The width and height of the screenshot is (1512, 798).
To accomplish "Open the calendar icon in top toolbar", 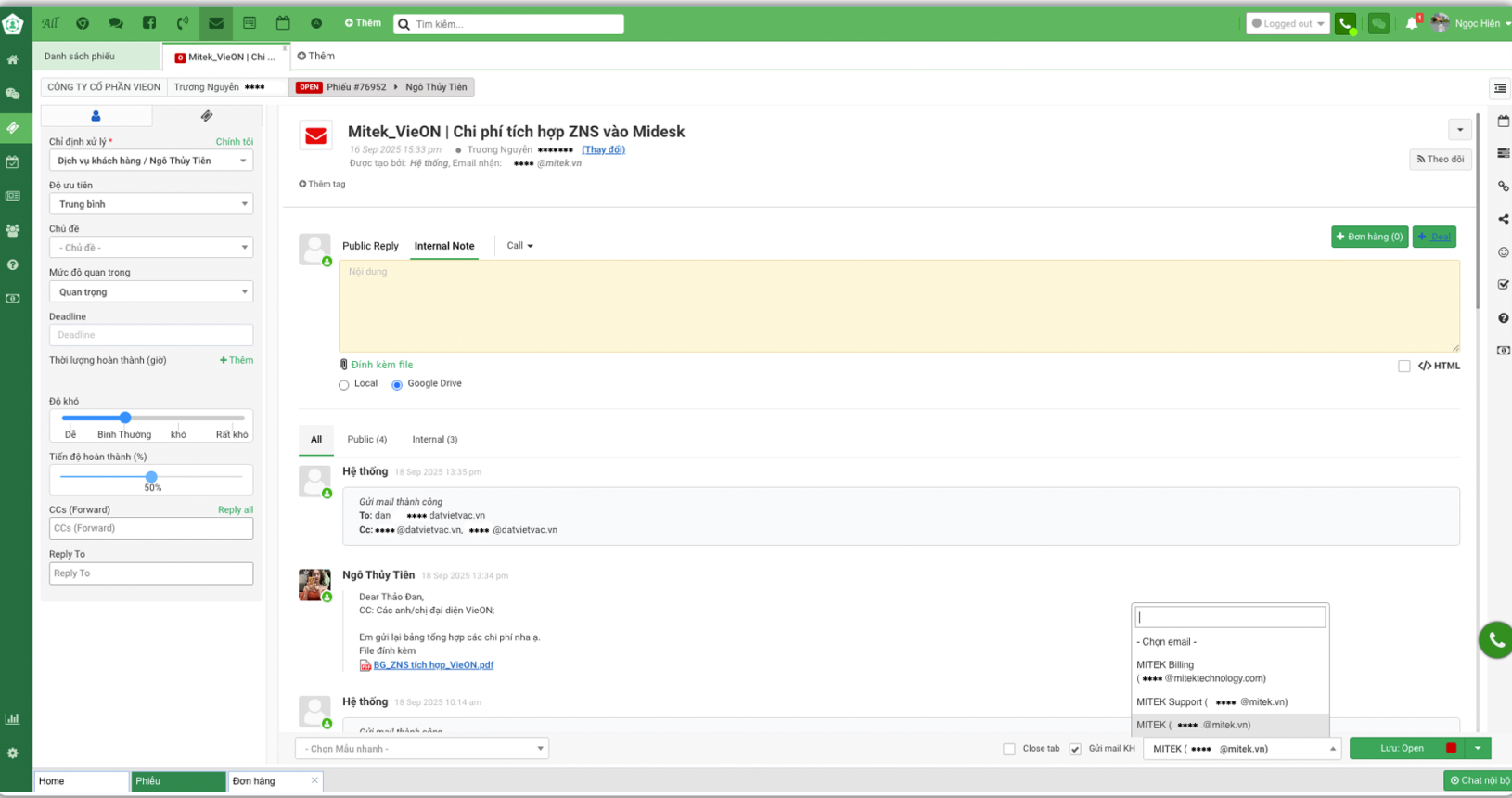I will pos(283,23).
